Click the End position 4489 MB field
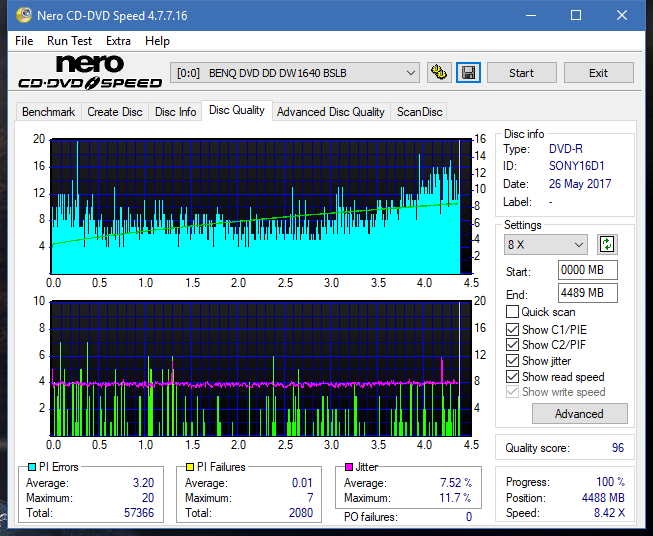This screenshot has height=536, width=653. point(588,293)
